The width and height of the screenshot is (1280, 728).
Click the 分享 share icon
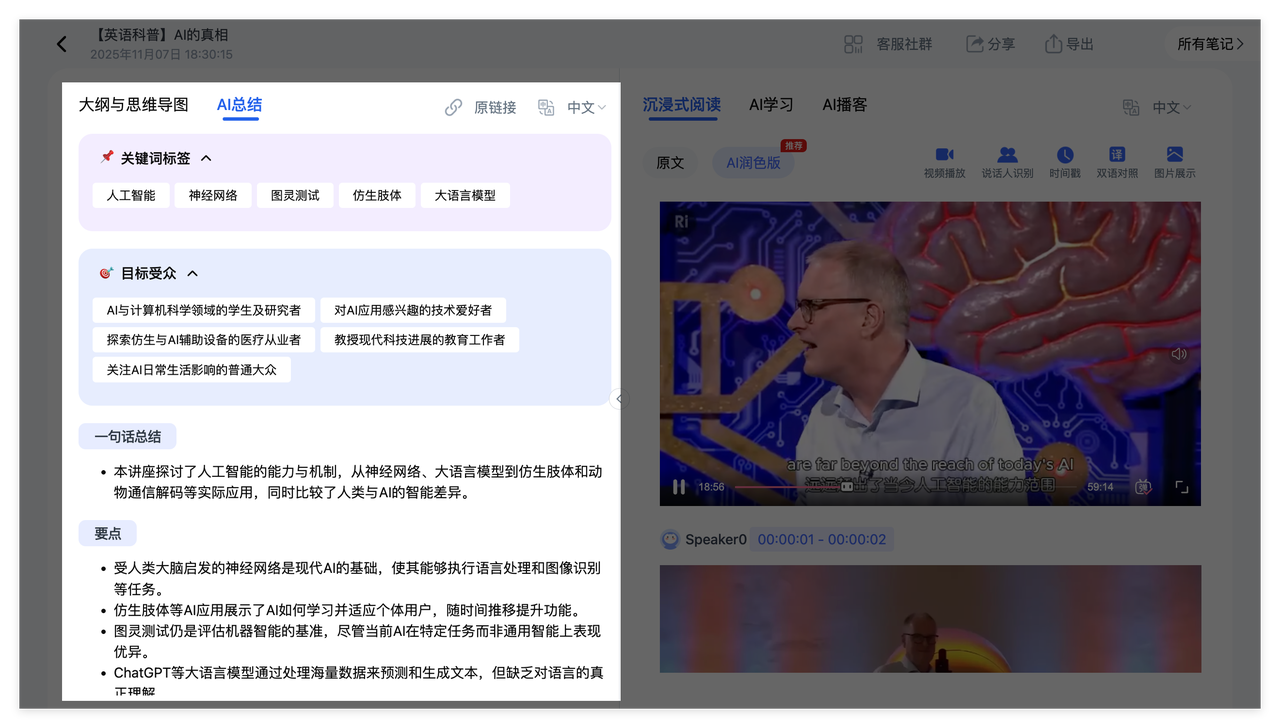click(975, 44)
